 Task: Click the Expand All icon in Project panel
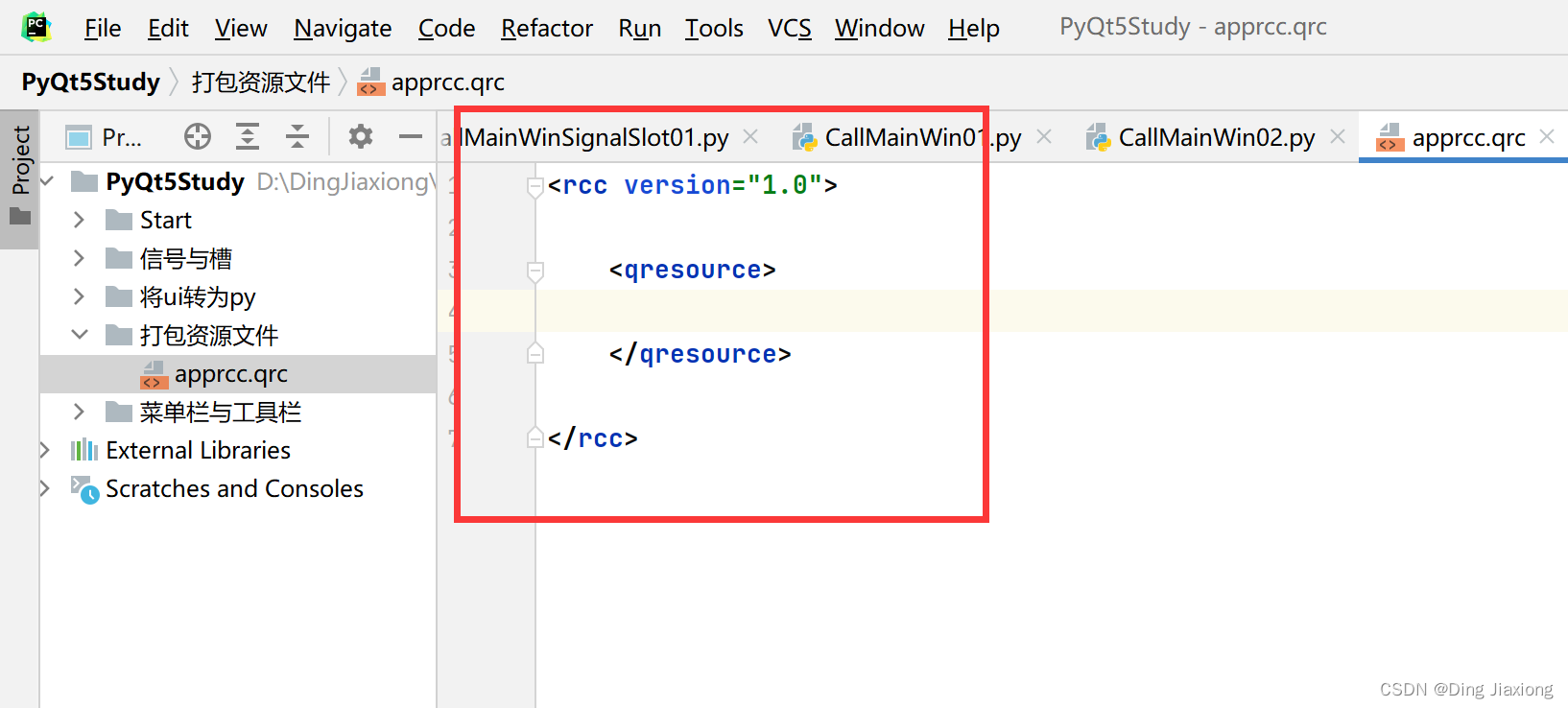(248, 137)
